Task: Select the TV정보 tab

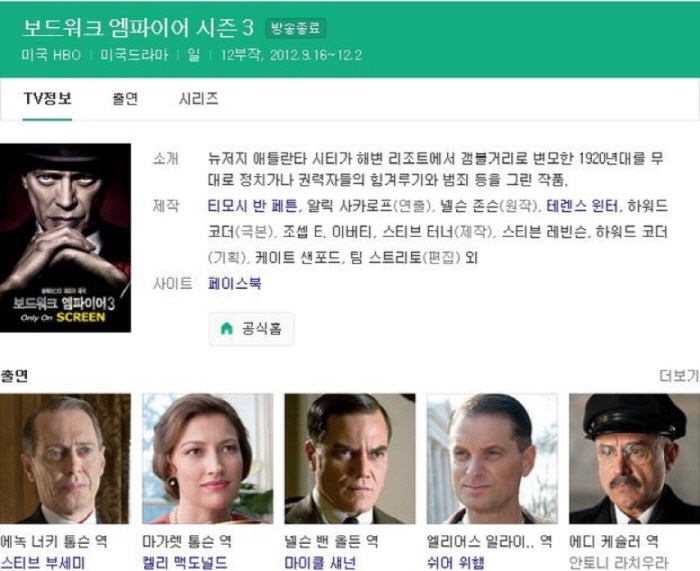Action: pyautogui.click(x=47, y=99)
